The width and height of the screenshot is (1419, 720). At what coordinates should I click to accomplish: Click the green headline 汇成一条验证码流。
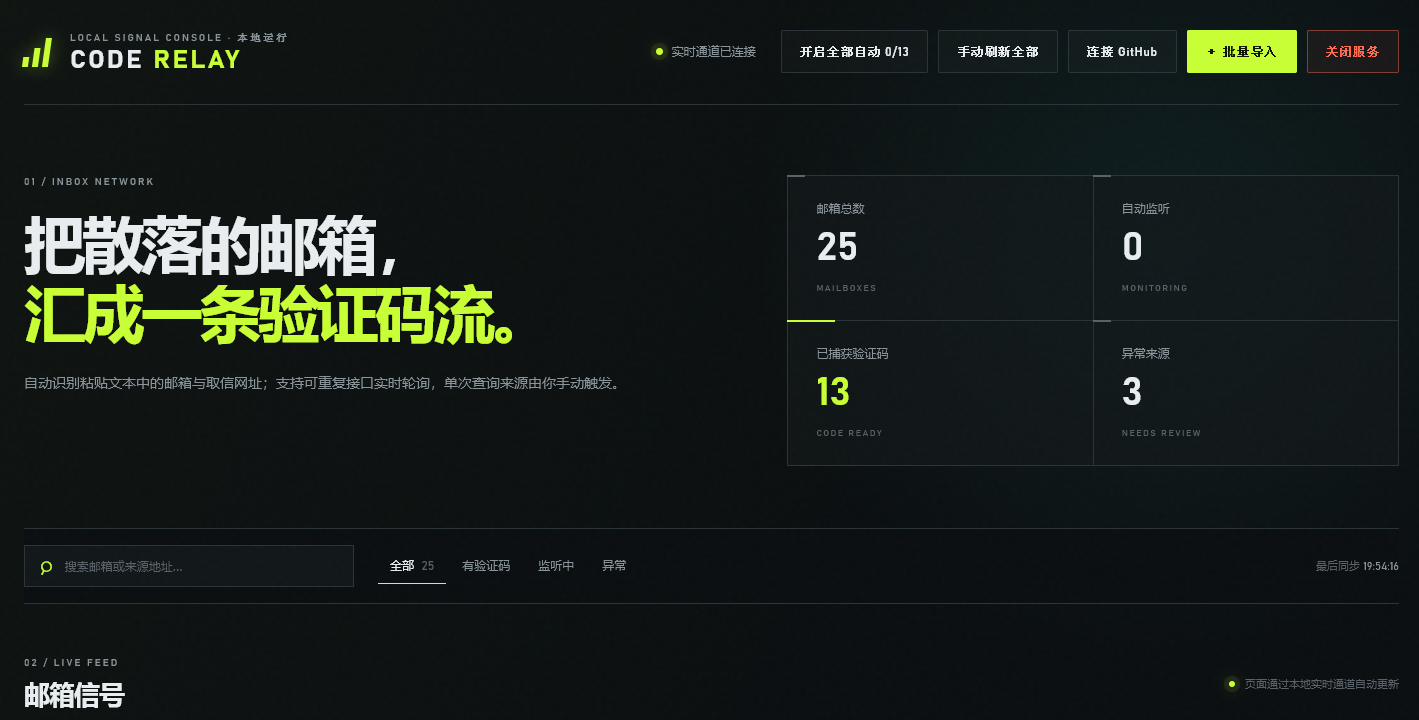[270, 315]
